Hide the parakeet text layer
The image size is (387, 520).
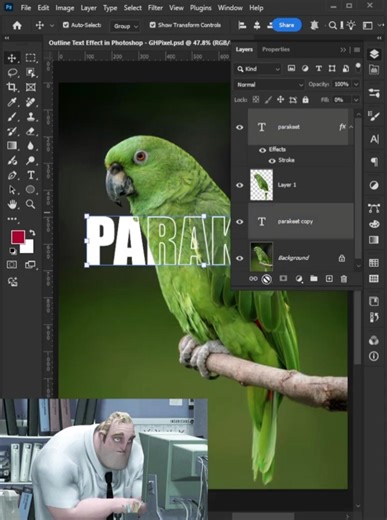(x=240, y=127)
